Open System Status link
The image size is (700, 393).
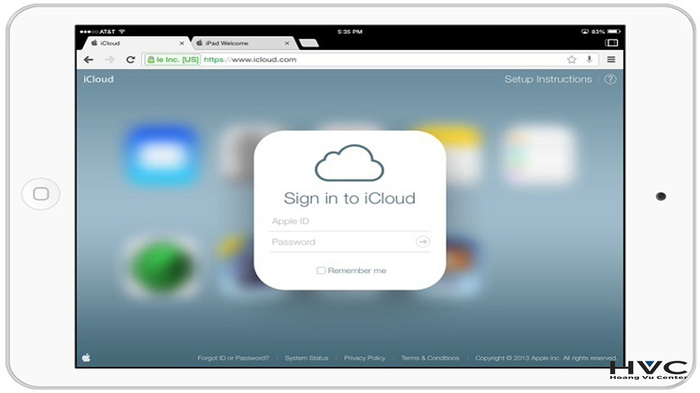pos(306,358)
